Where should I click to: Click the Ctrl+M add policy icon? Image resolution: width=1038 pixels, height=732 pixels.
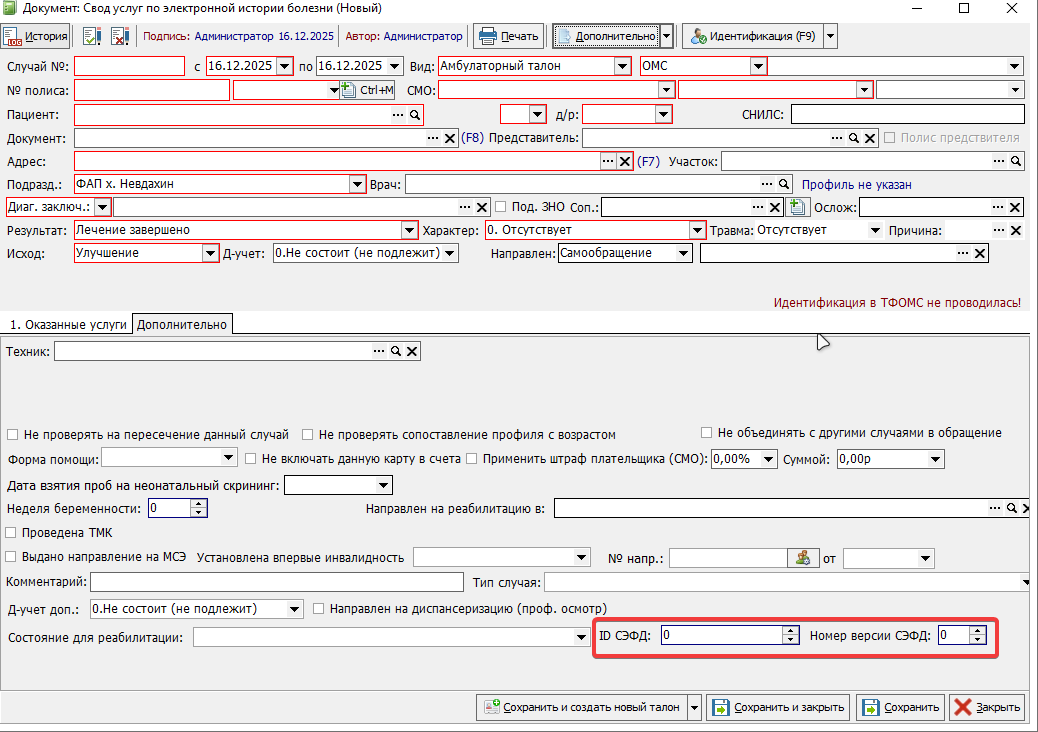[x=368, y=90]
